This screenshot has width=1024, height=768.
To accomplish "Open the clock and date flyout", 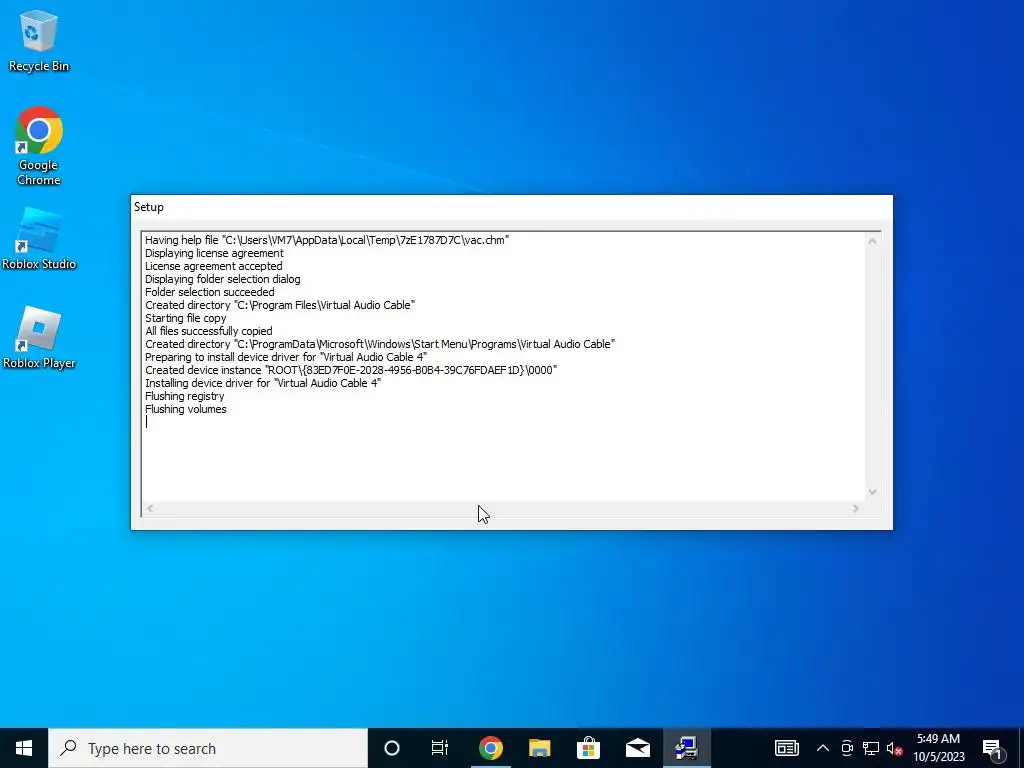I will 938,748.
